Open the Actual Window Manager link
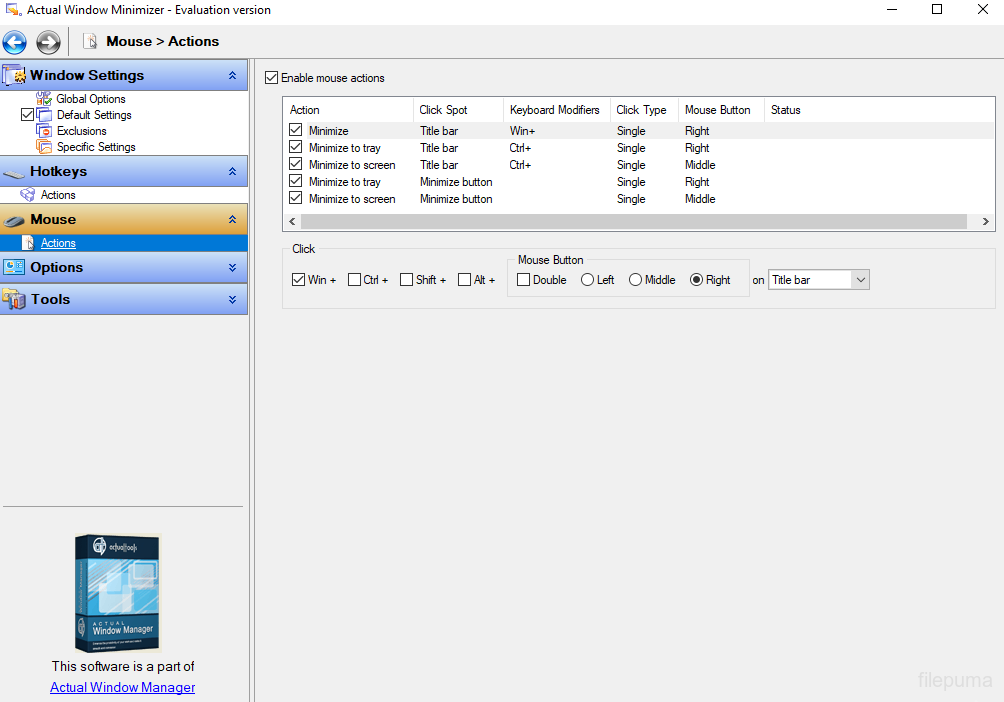 click(123, 687)
